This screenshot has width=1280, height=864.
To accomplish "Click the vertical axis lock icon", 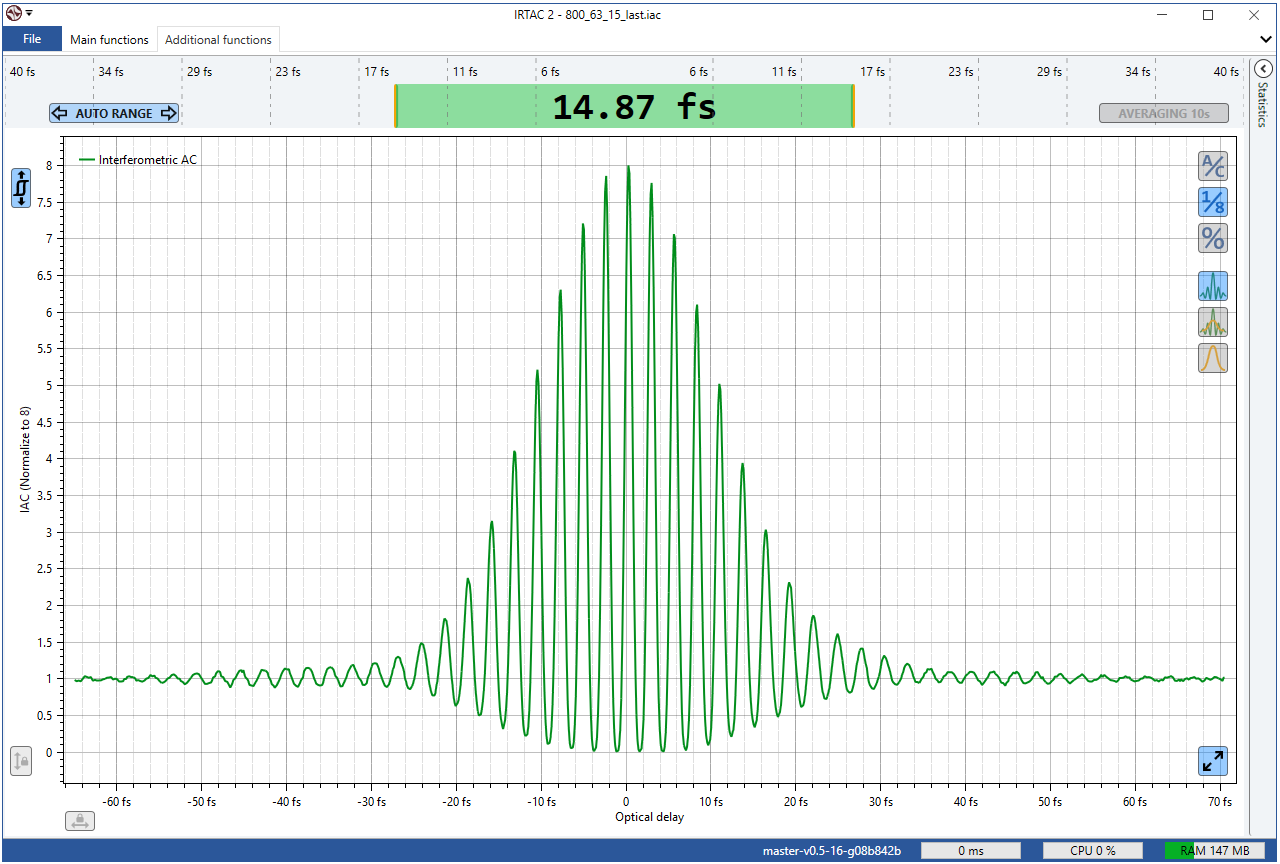I will pyautogui.click(x=21, y=761).
